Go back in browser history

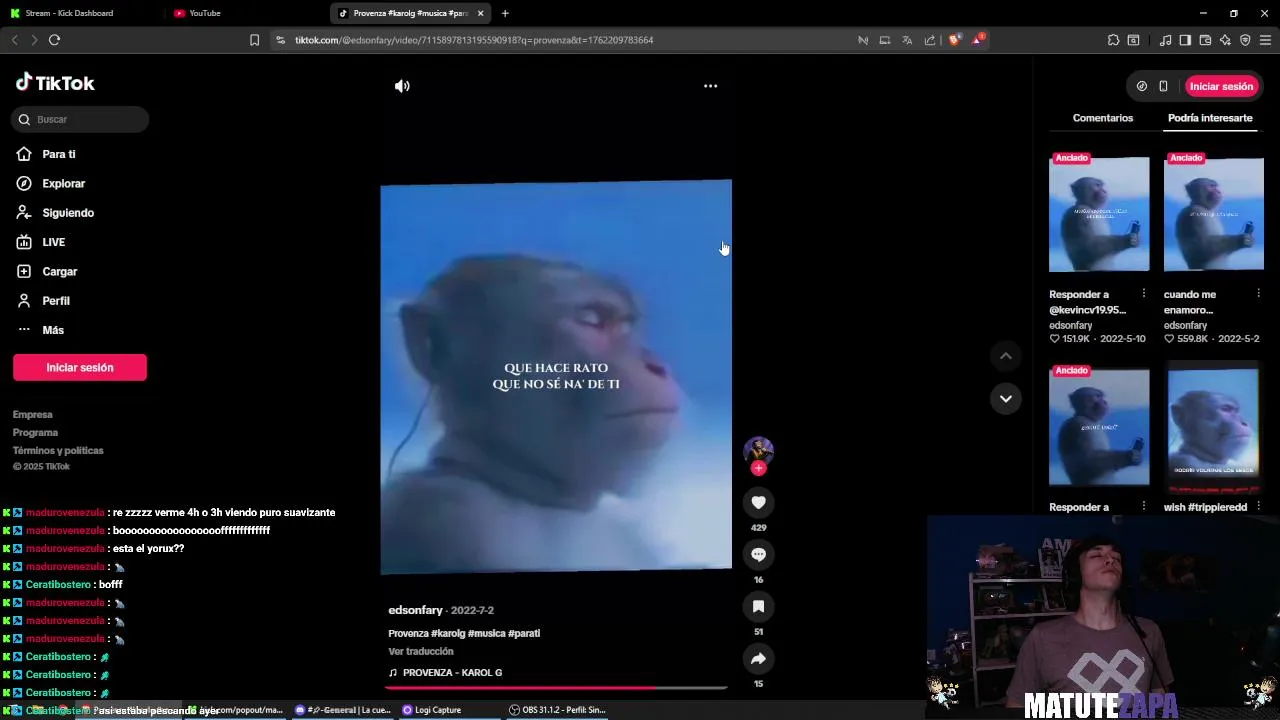click(14, 40)
